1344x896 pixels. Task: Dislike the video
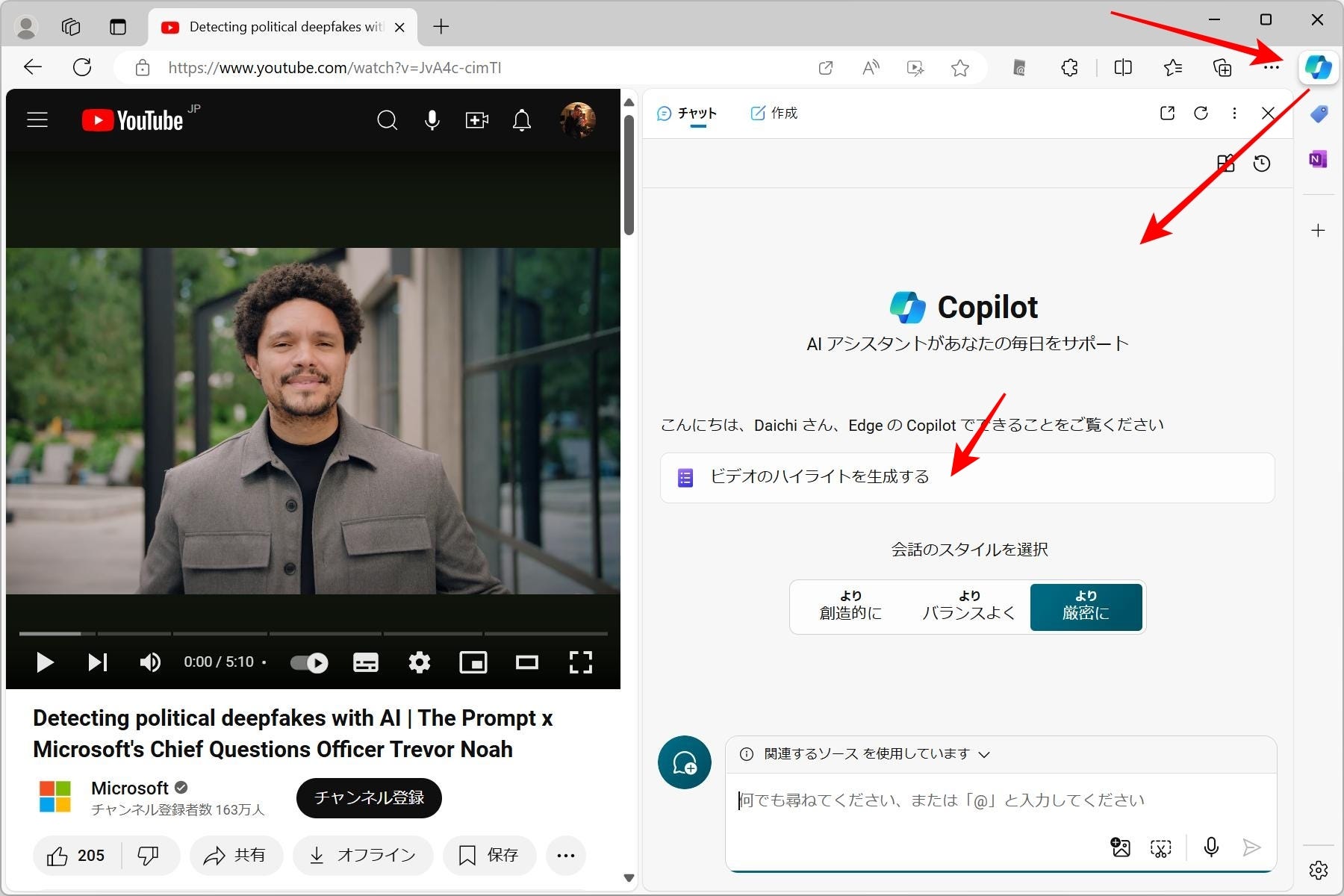149,856
